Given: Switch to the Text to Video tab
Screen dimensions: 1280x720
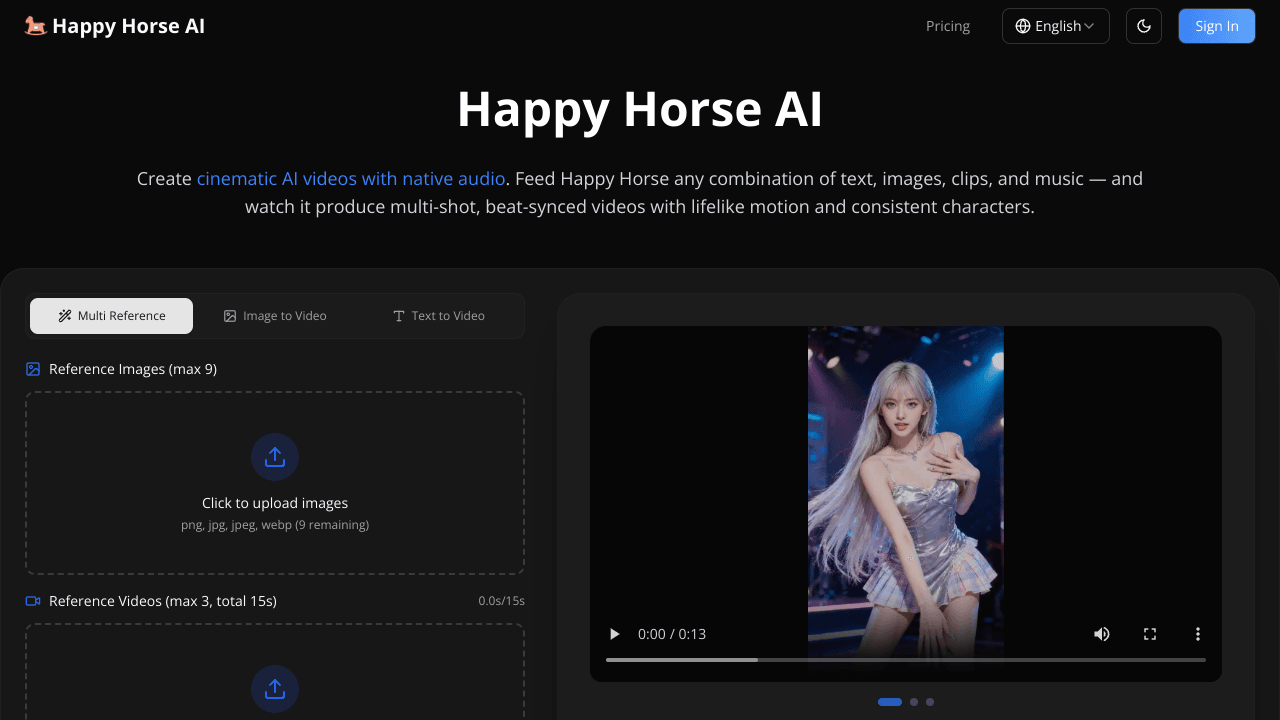Looking at the screenshot, I should (x=440, y=315).
